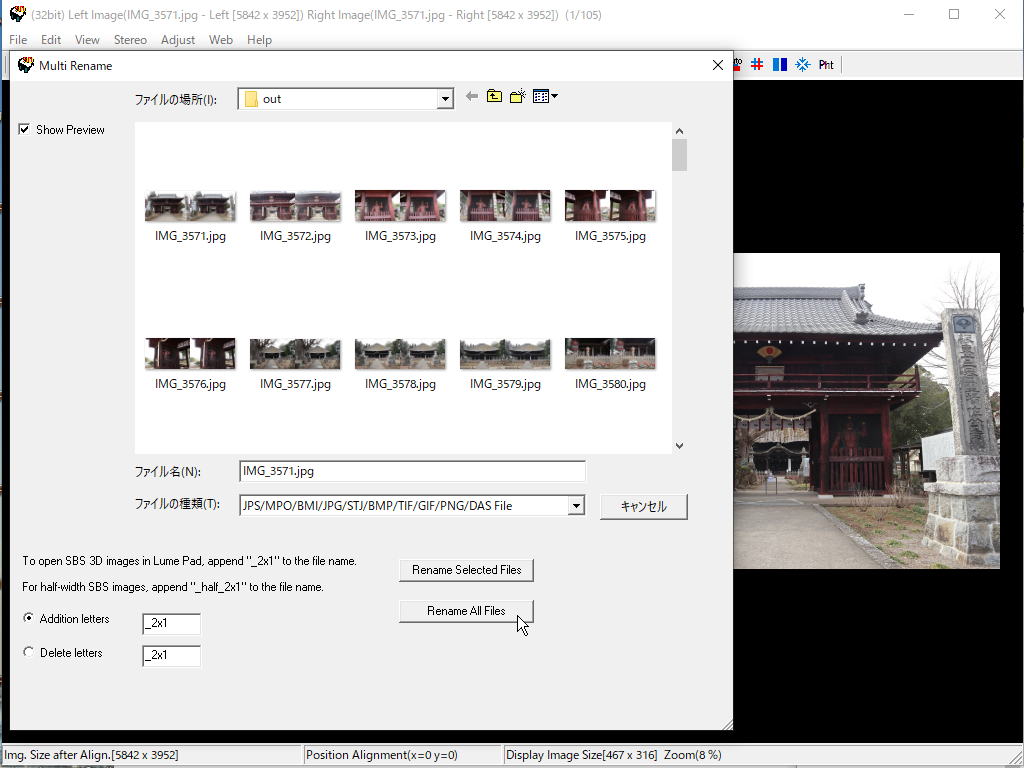
Task: Toggle the Show Preview checkbox
Action: (24, 129)
